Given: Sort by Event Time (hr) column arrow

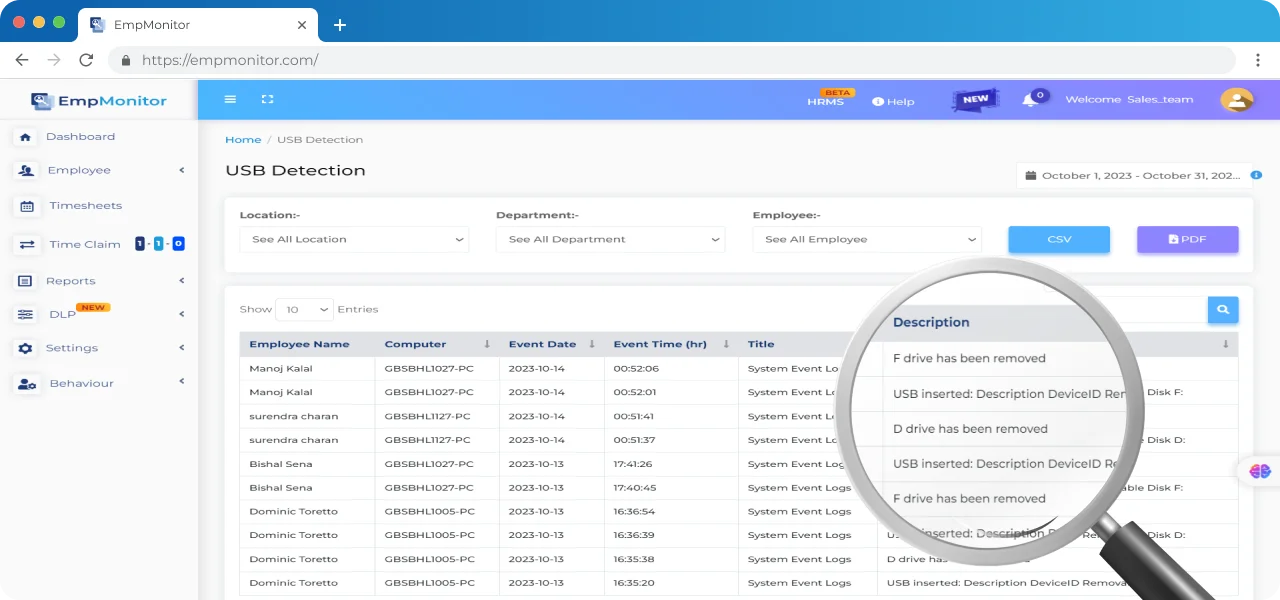Looking at the screenshot, I should click(726, 344).
